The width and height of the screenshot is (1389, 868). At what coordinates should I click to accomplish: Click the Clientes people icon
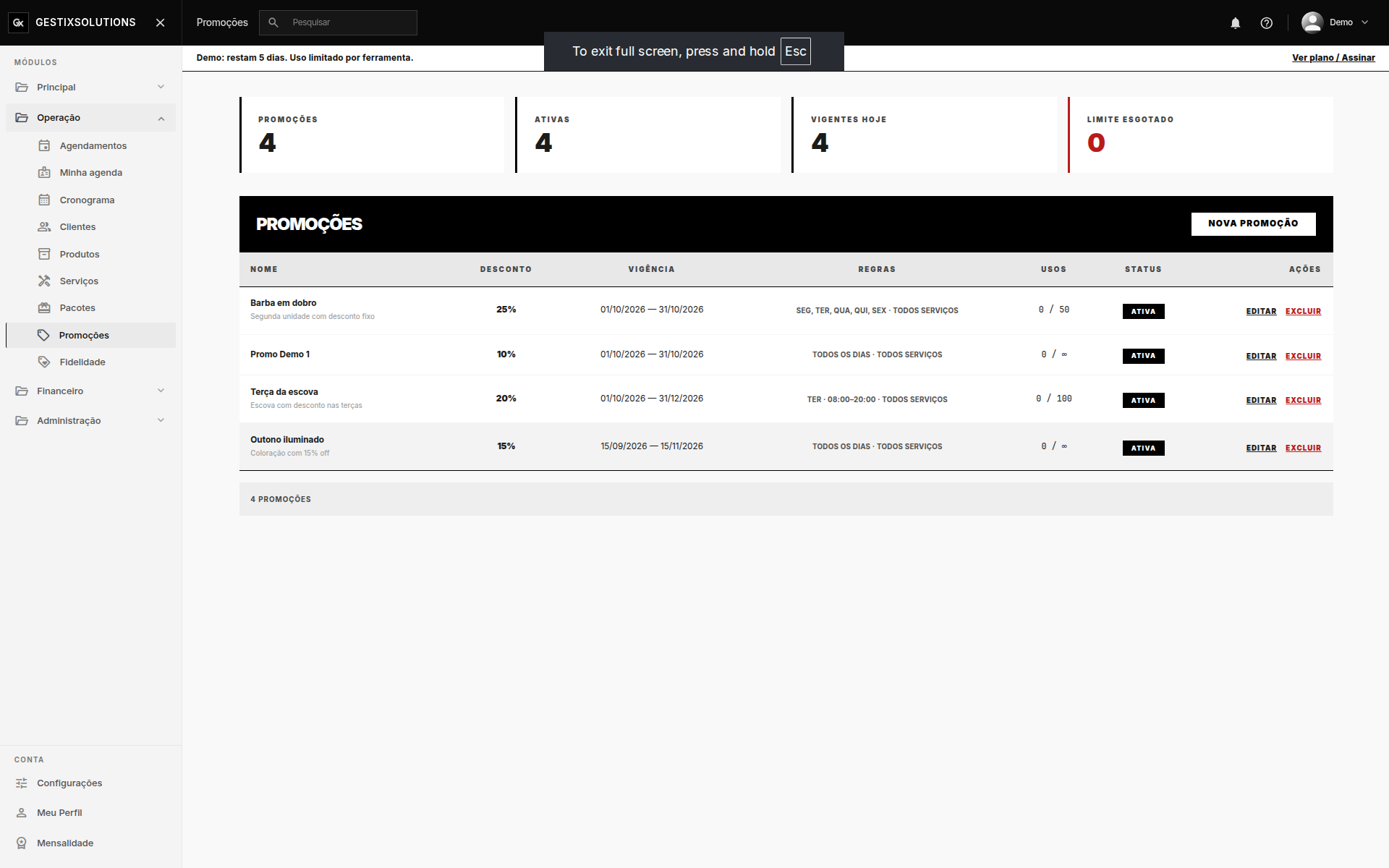[x=44, y=226]
